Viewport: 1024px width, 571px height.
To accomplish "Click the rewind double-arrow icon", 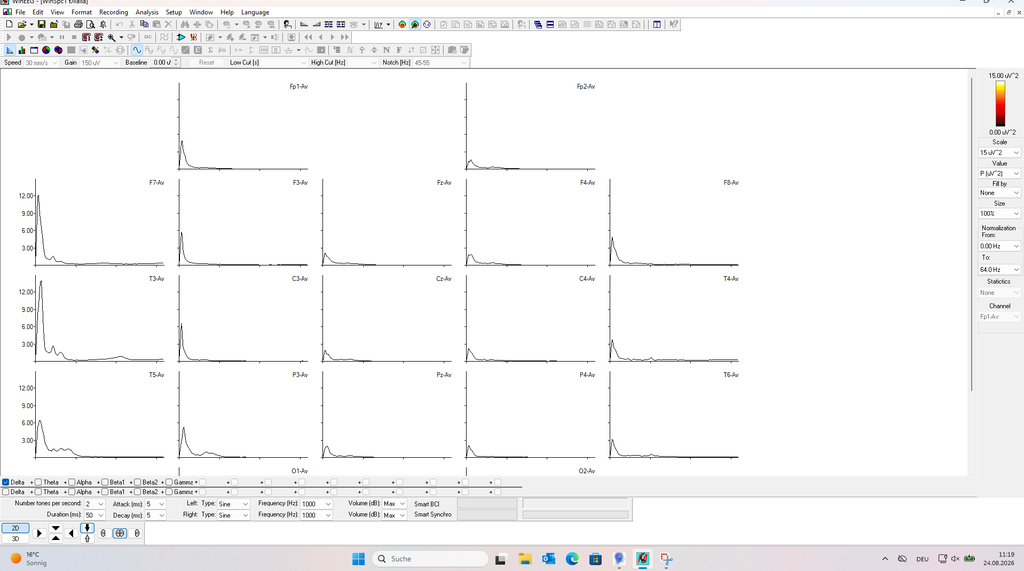I will [308, 37].
